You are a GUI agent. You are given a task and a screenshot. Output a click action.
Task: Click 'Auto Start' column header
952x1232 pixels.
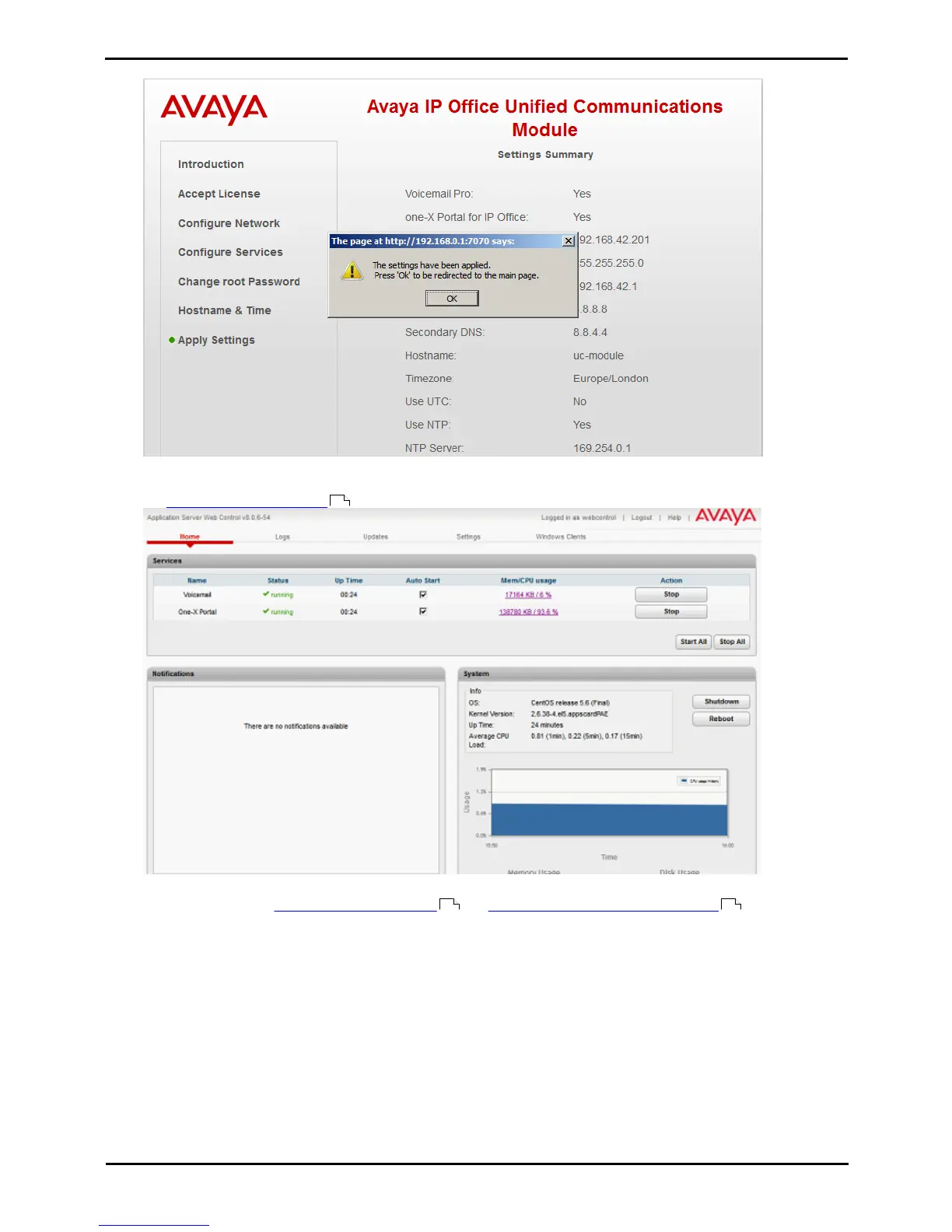[x=422, y=580]
